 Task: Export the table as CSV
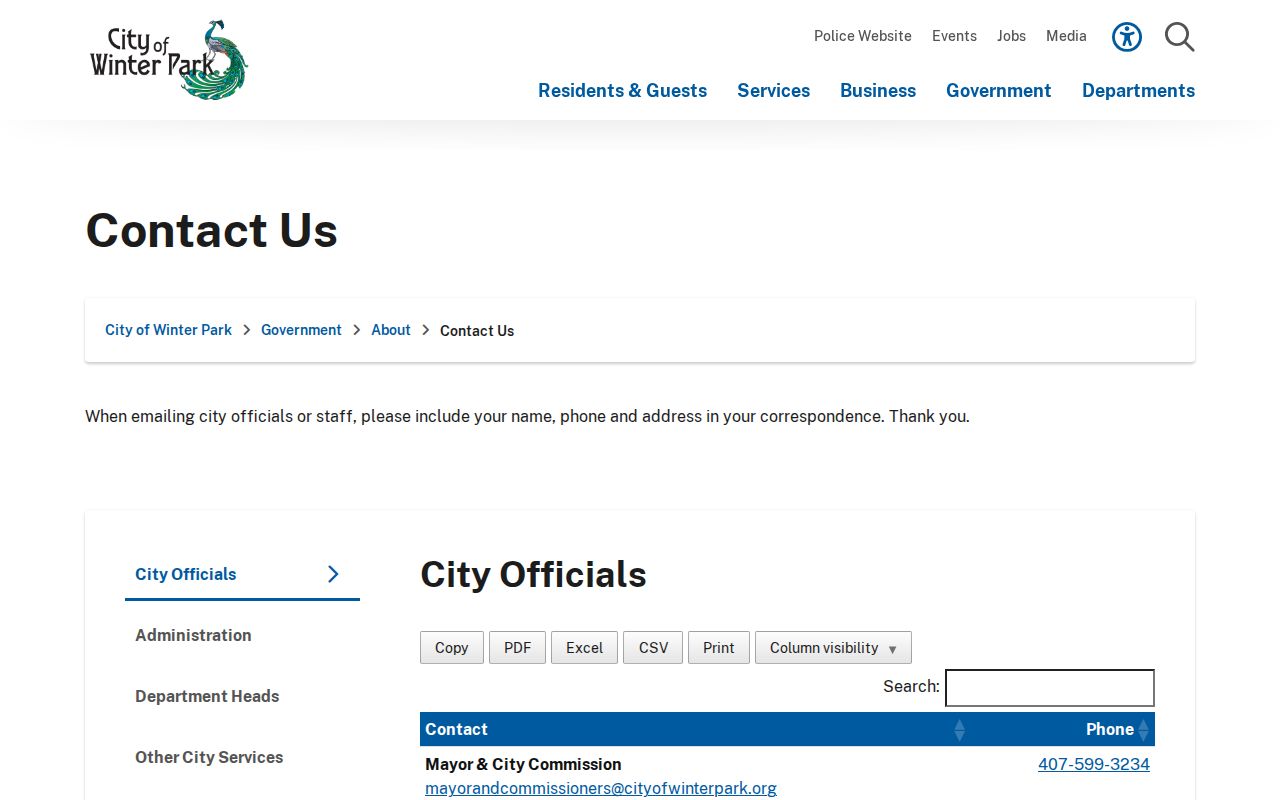pyautogui.click(x=653, y=648)
